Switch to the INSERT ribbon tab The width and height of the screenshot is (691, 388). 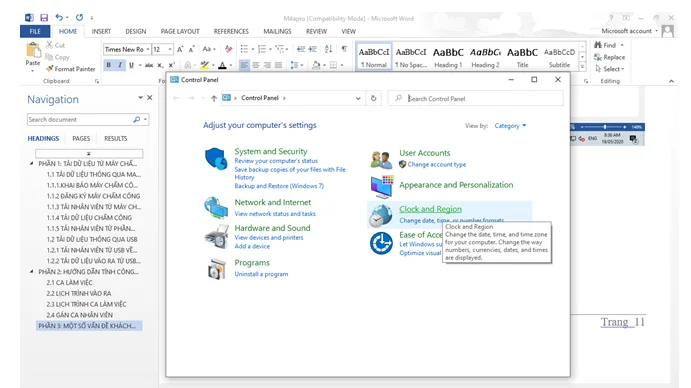[101, 31]
